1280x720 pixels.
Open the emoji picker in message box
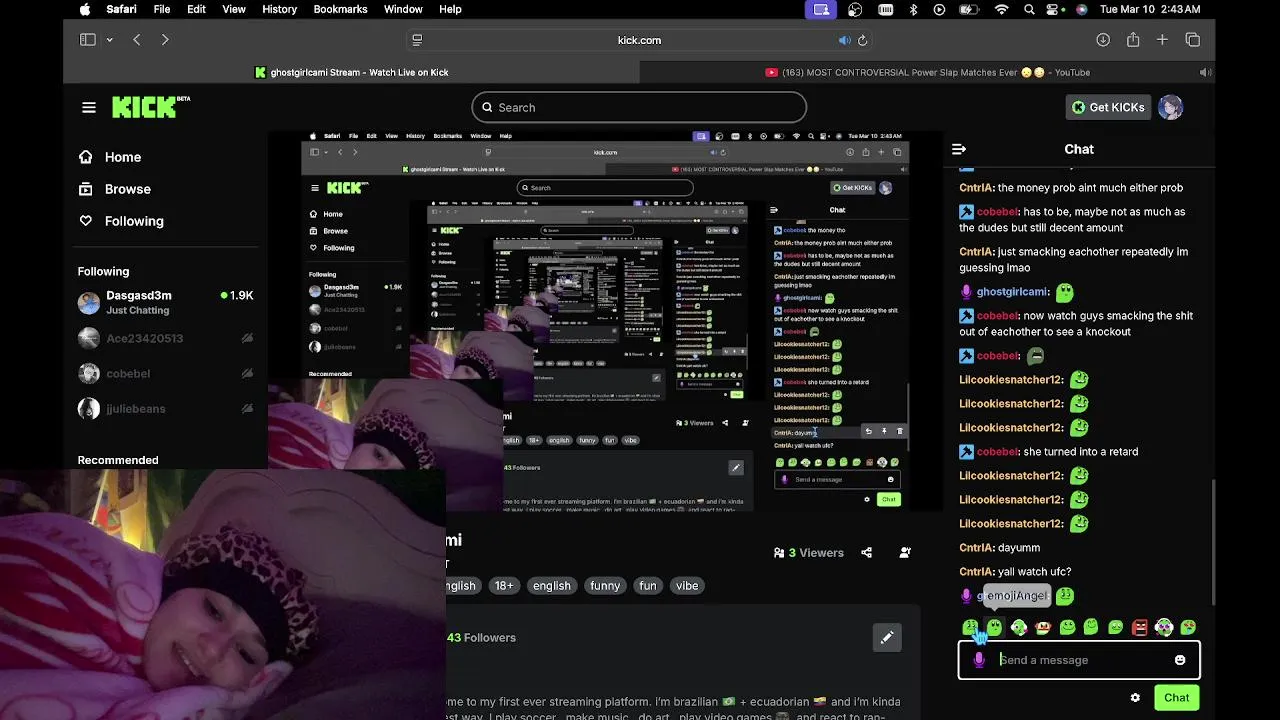pos(1180,660)
